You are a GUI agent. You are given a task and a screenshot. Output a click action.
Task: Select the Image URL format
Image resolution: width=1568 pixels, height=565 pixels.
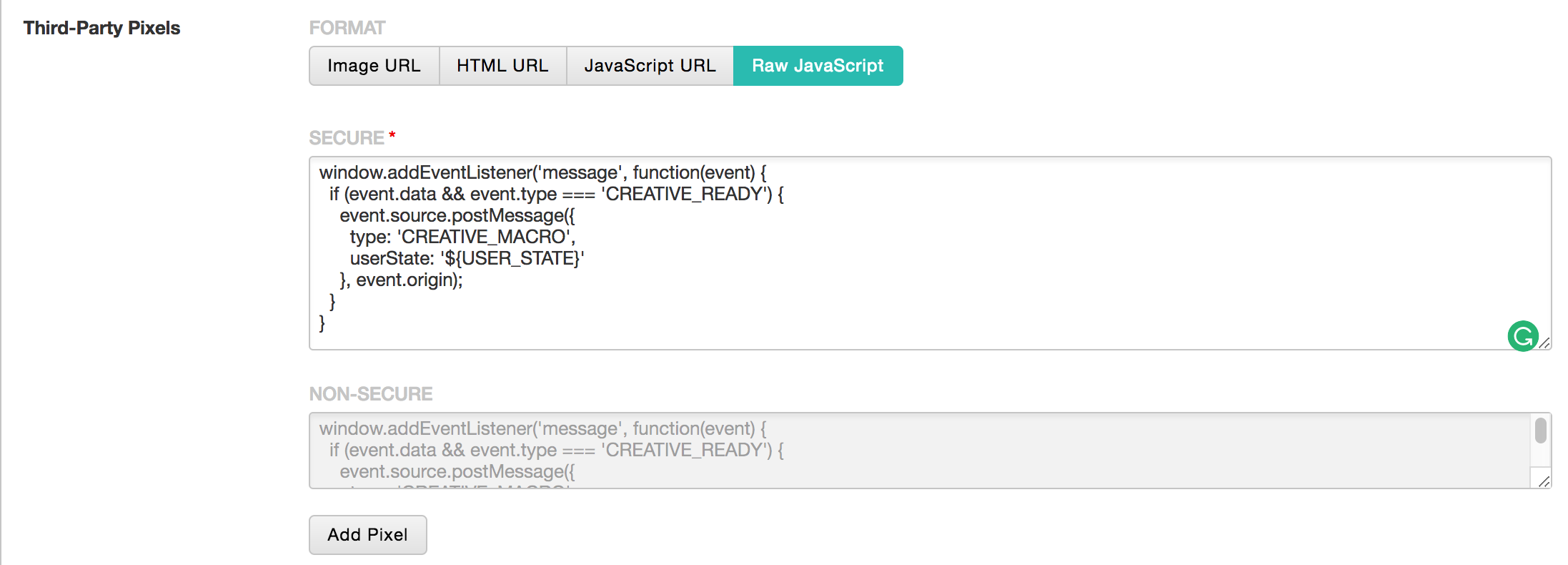pos(374,66)
